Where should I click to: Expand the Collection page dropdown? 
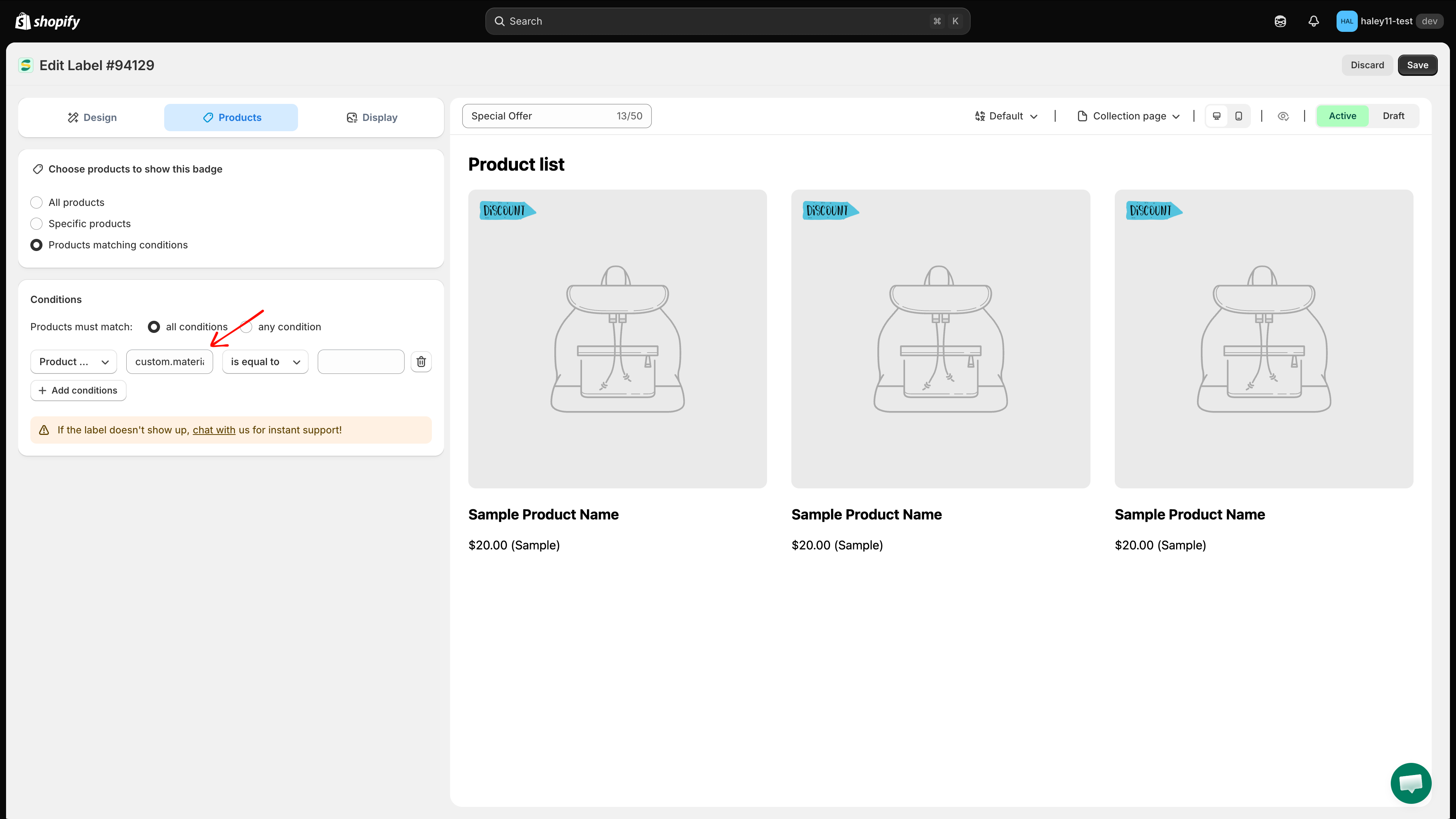1128,116
